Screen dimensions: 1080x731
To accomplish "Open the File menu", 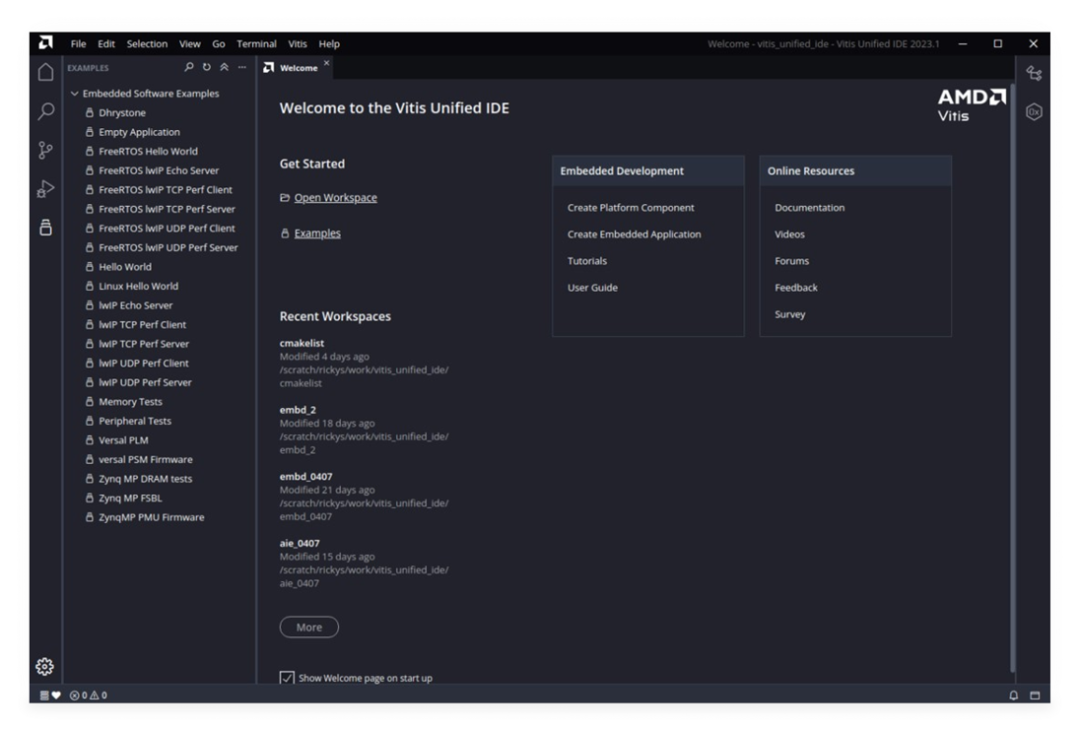I will coord(79,43).
